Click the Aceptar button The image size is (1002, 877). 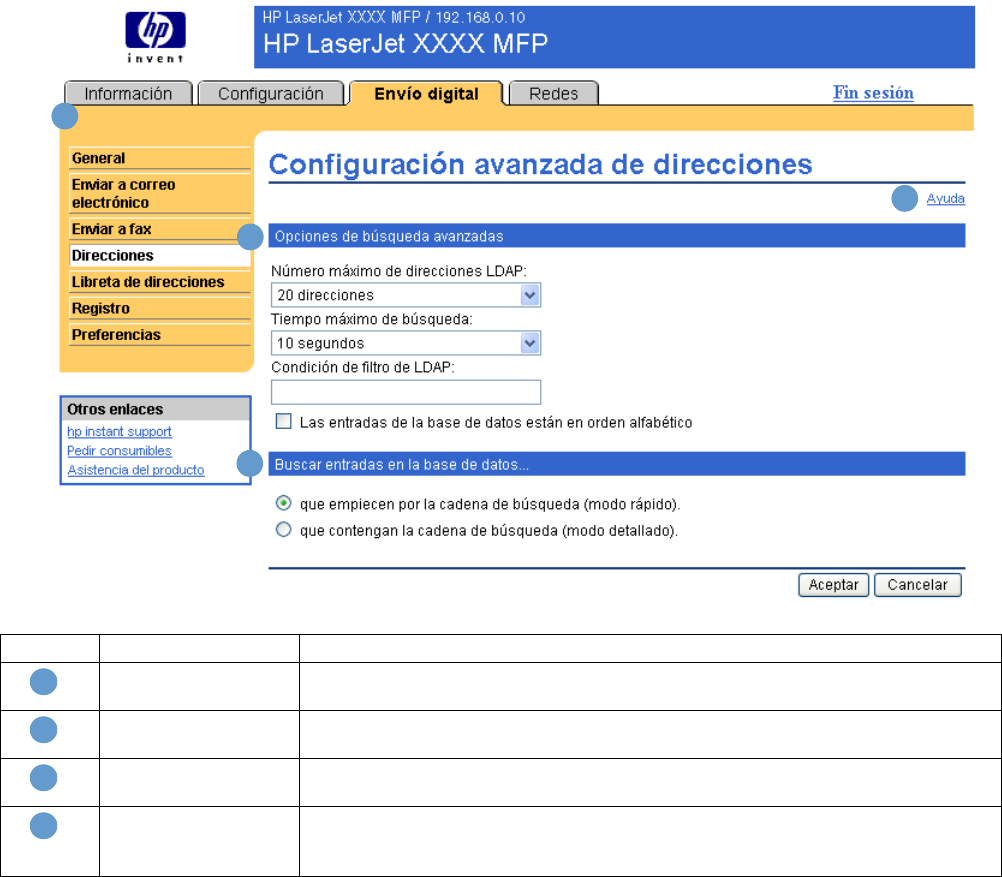[833, 585]
